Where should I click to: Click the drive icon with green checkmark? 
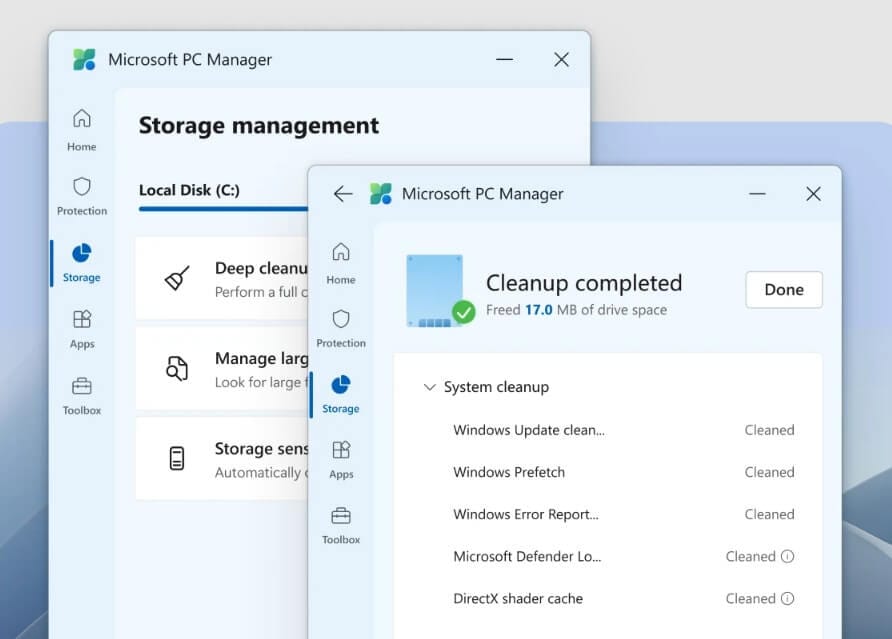[x=440, y=291]
